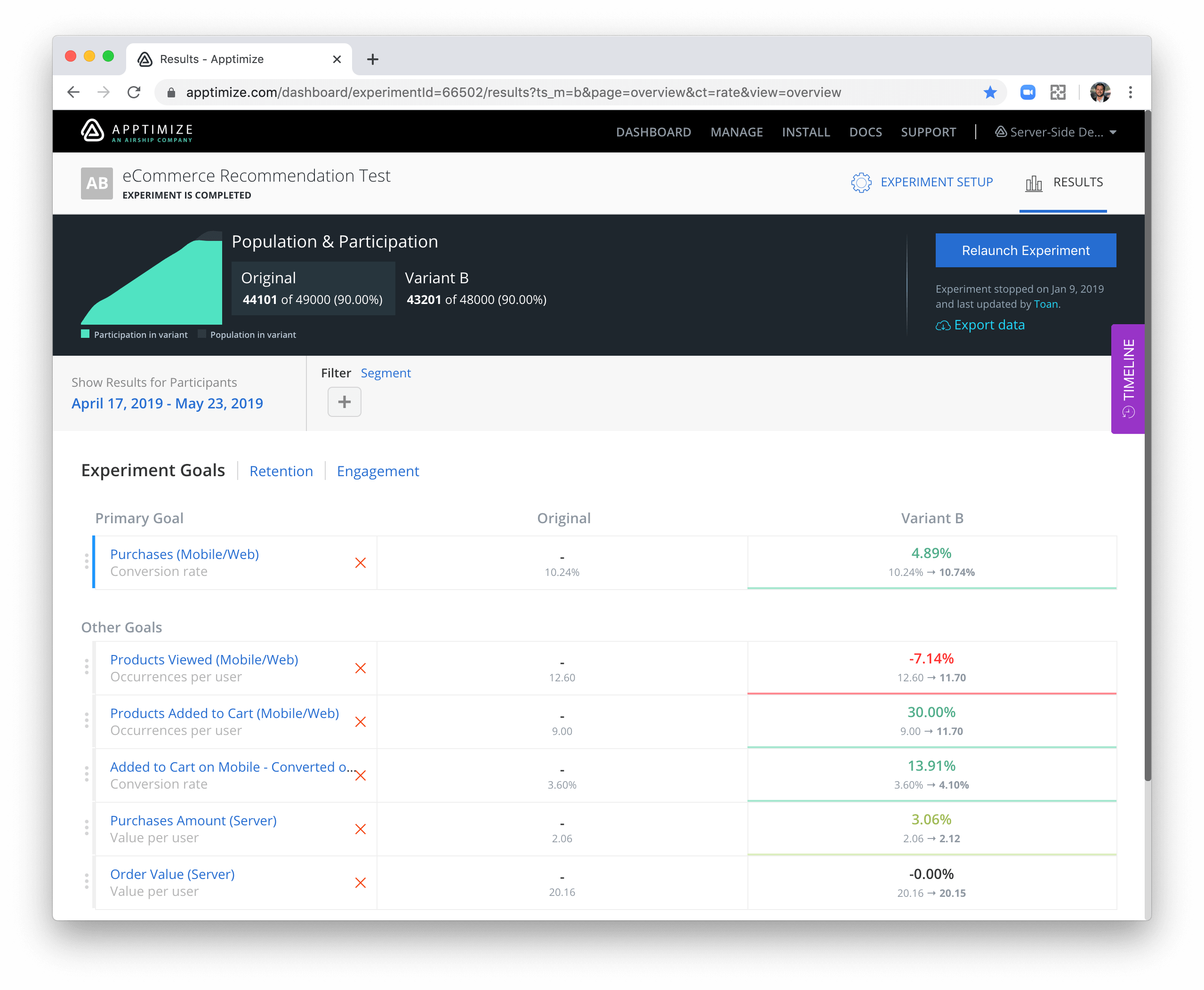Screen dimensions: 1204x990
Task: Select the Original variant card
Action: pyautogui.click(x=313, y=288)
